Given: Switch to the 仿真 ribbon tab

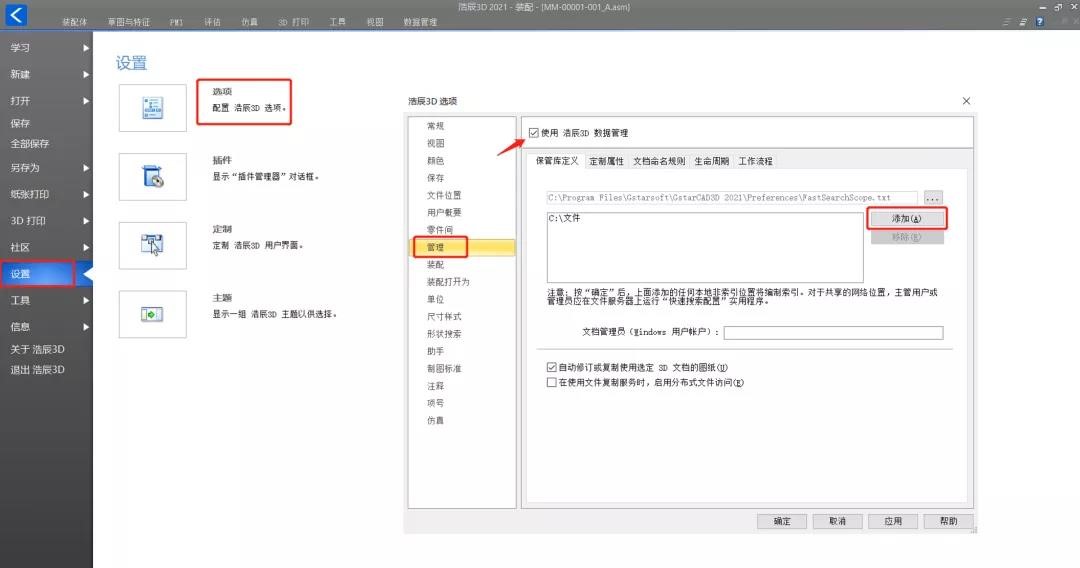Looking at the screenshot, I should click(249, 22).
